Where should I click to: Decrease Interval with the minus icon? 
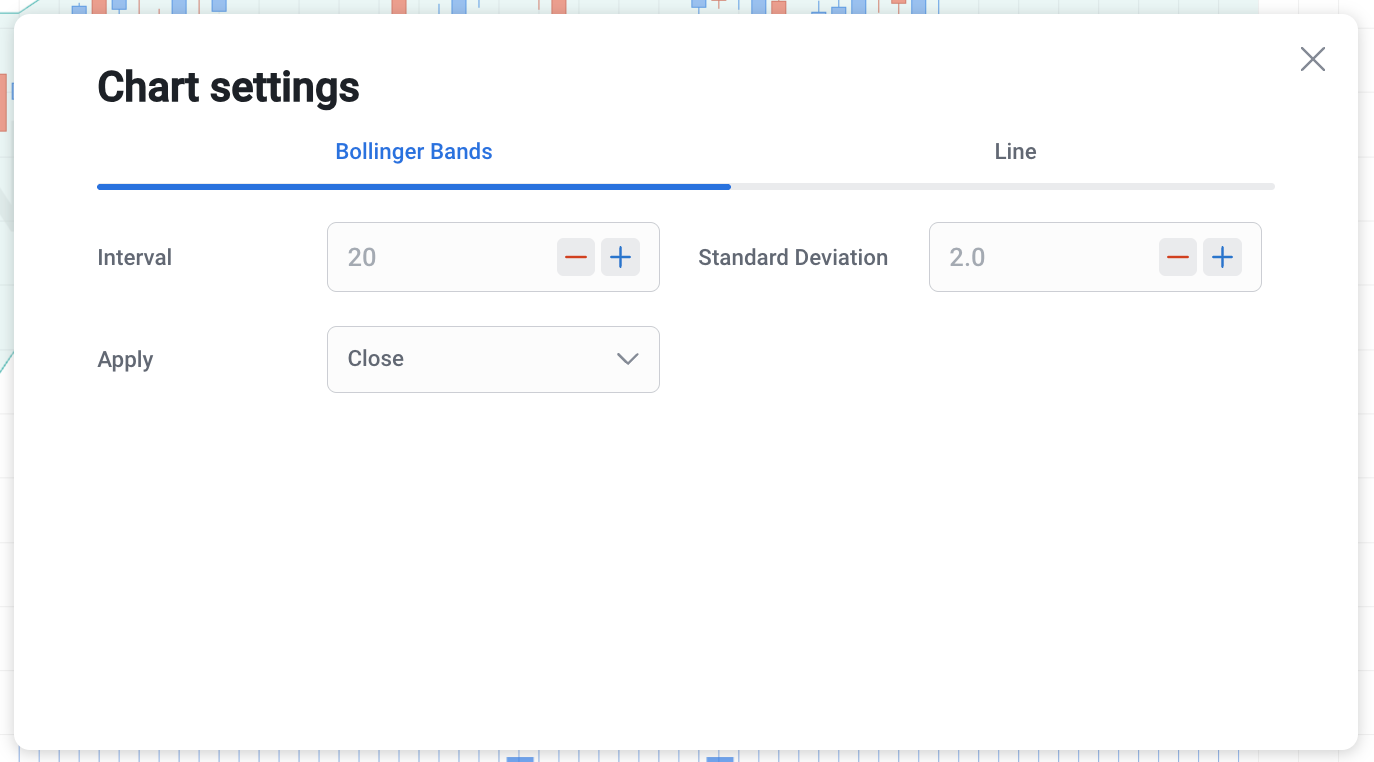click(x=576, y=257)
